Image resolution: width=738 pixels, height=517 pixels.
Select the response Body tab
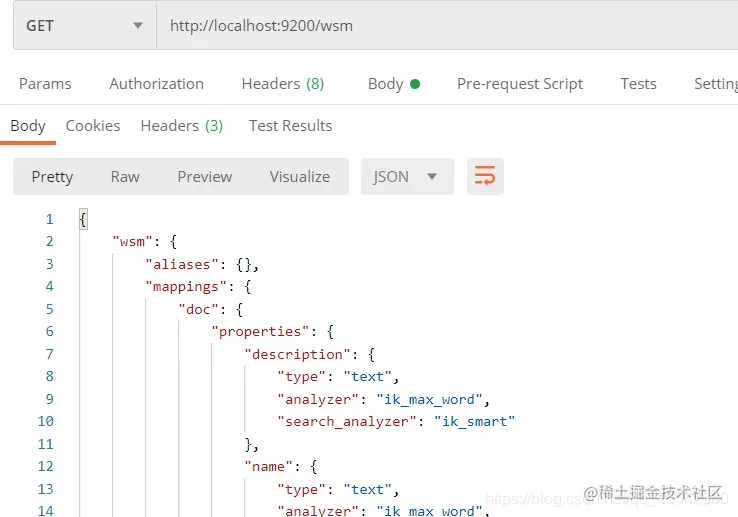pyautogui.click(x=28, y=126)
